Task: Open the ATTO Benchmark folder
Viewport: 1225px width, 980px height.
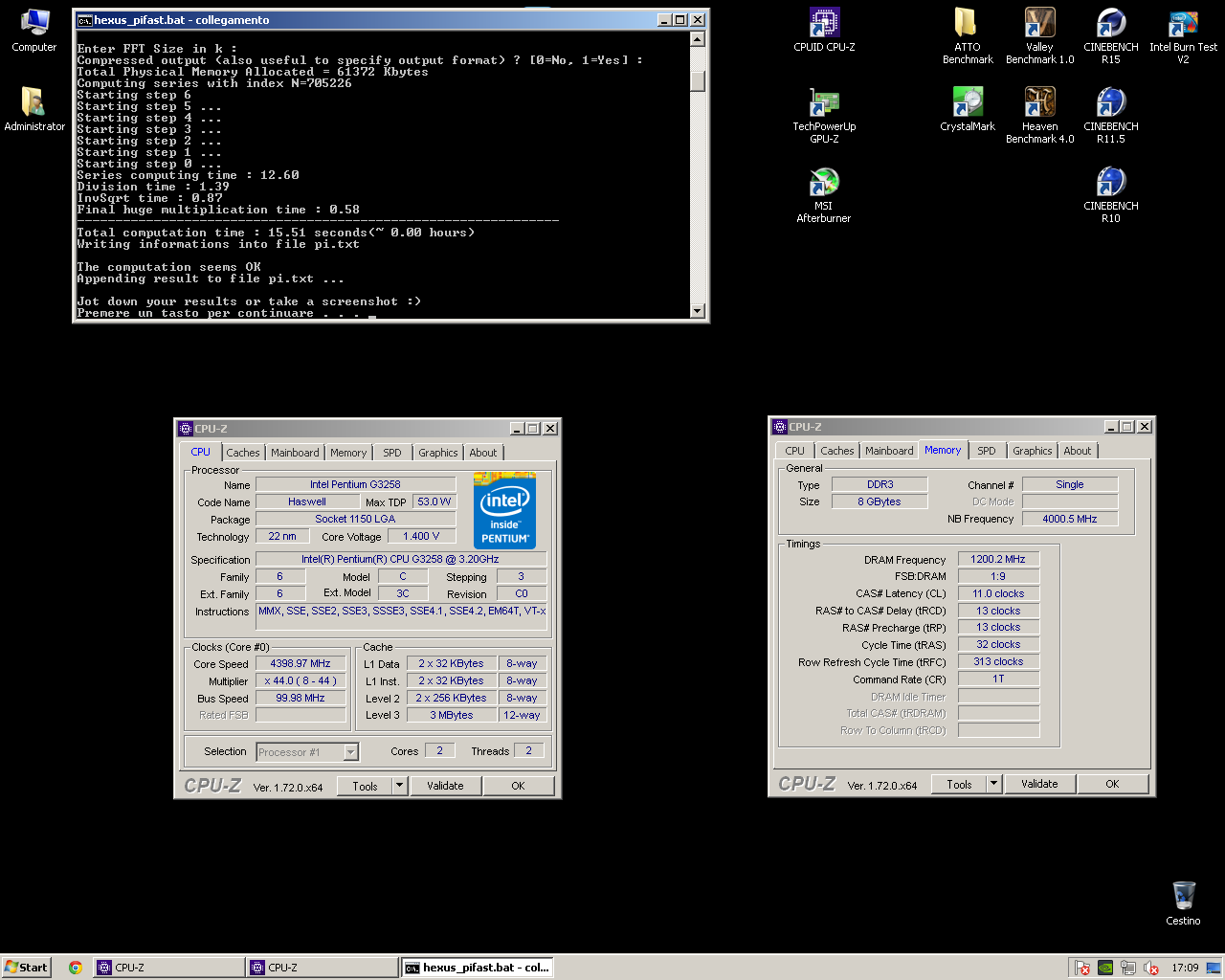Action: pyautogui.click(x=968, y=35)
